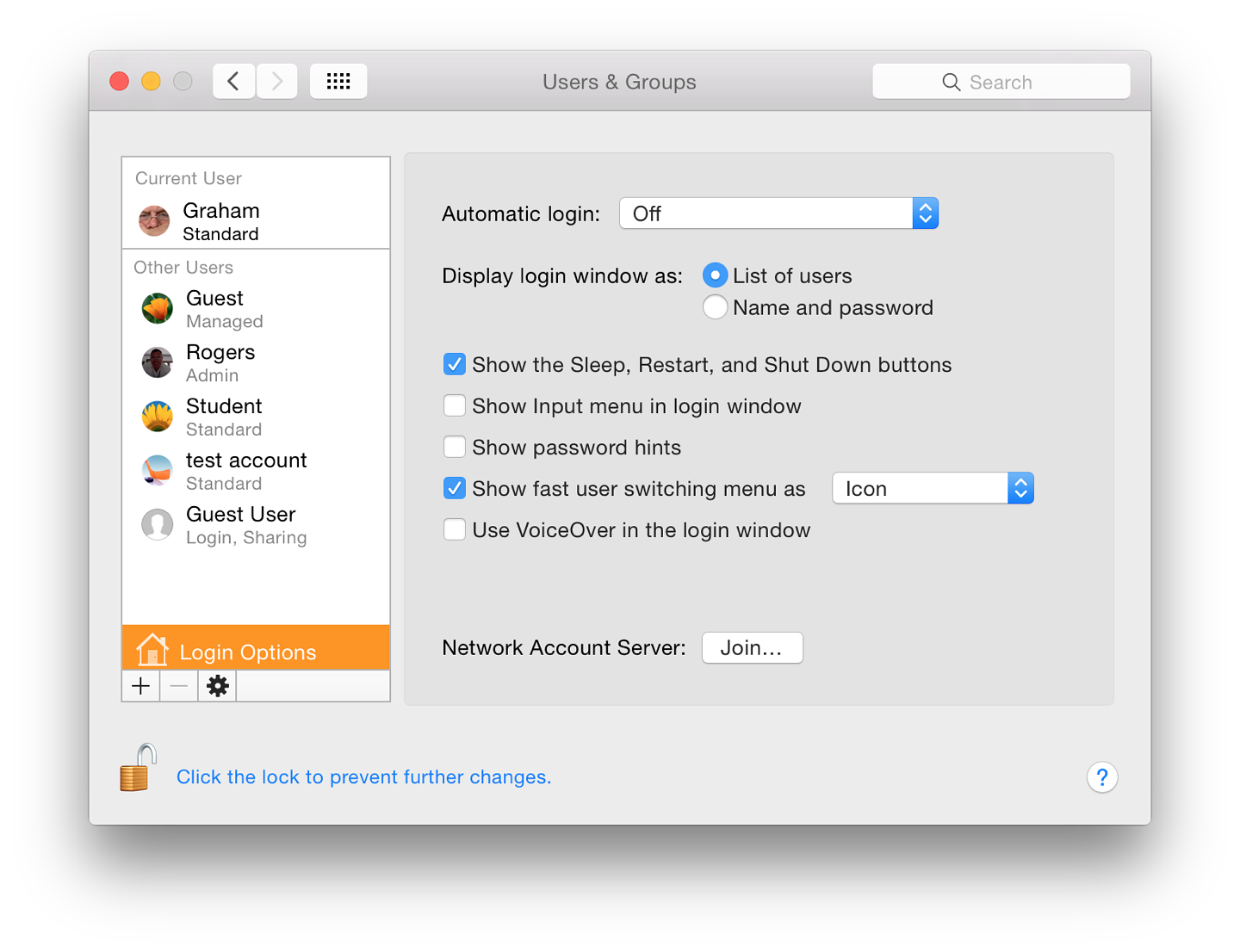Click the lock to prevent changes link

point(363,777)
